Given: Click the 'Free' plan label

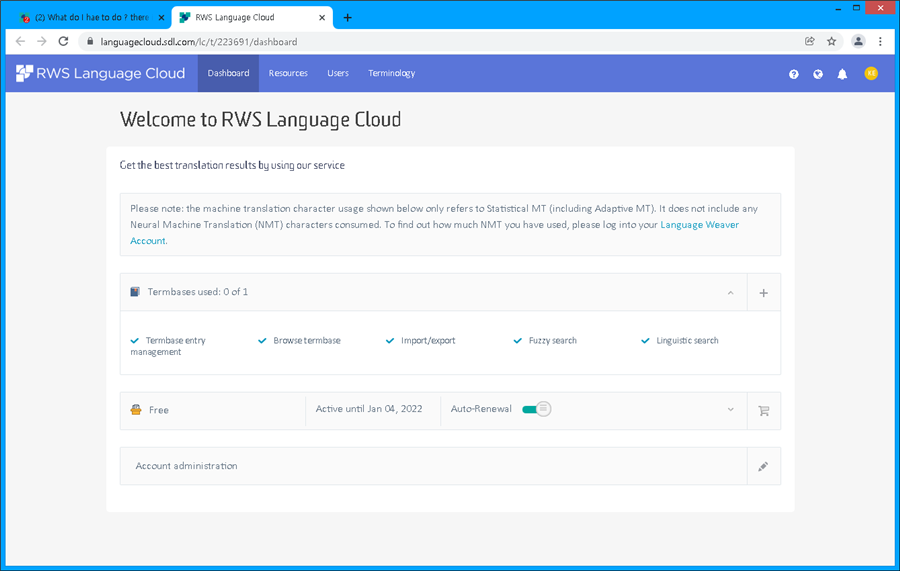Looking at the screenshot, I should (158, 410).
